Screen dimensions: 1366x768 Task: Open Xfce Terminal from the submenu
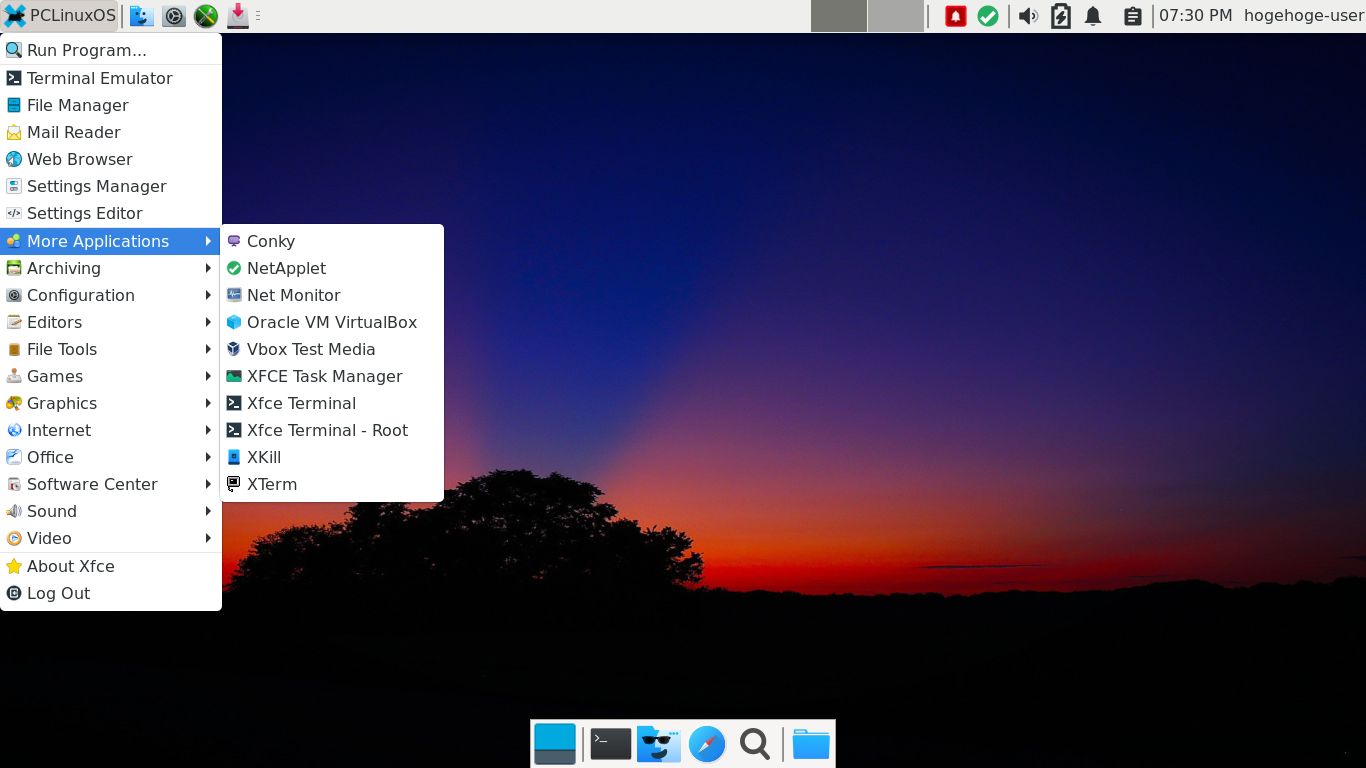click(332, 403)
